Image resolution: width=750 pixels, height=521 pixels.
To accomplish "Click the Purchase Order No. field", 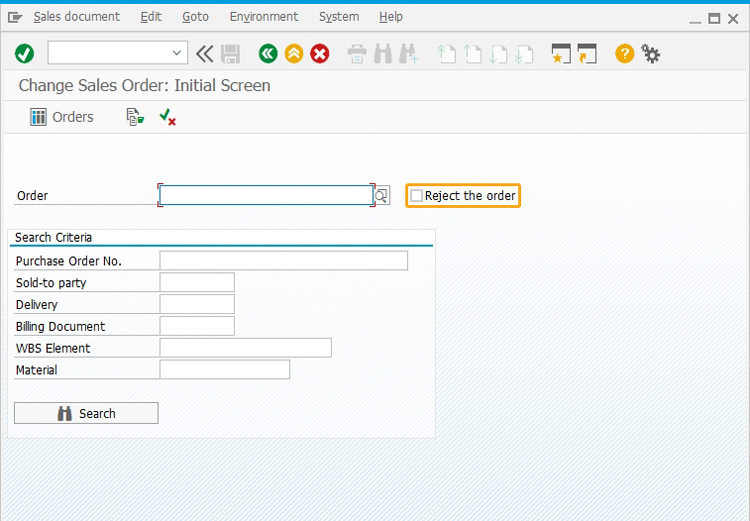I will click(284, 261).
